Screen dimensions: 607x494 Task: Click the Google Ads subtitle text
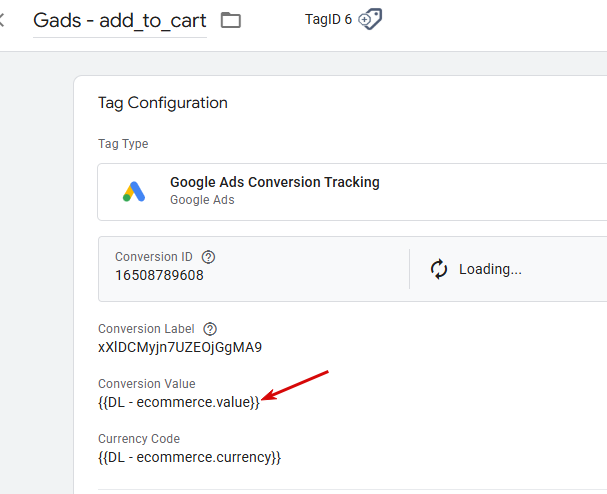click(202, 200)
